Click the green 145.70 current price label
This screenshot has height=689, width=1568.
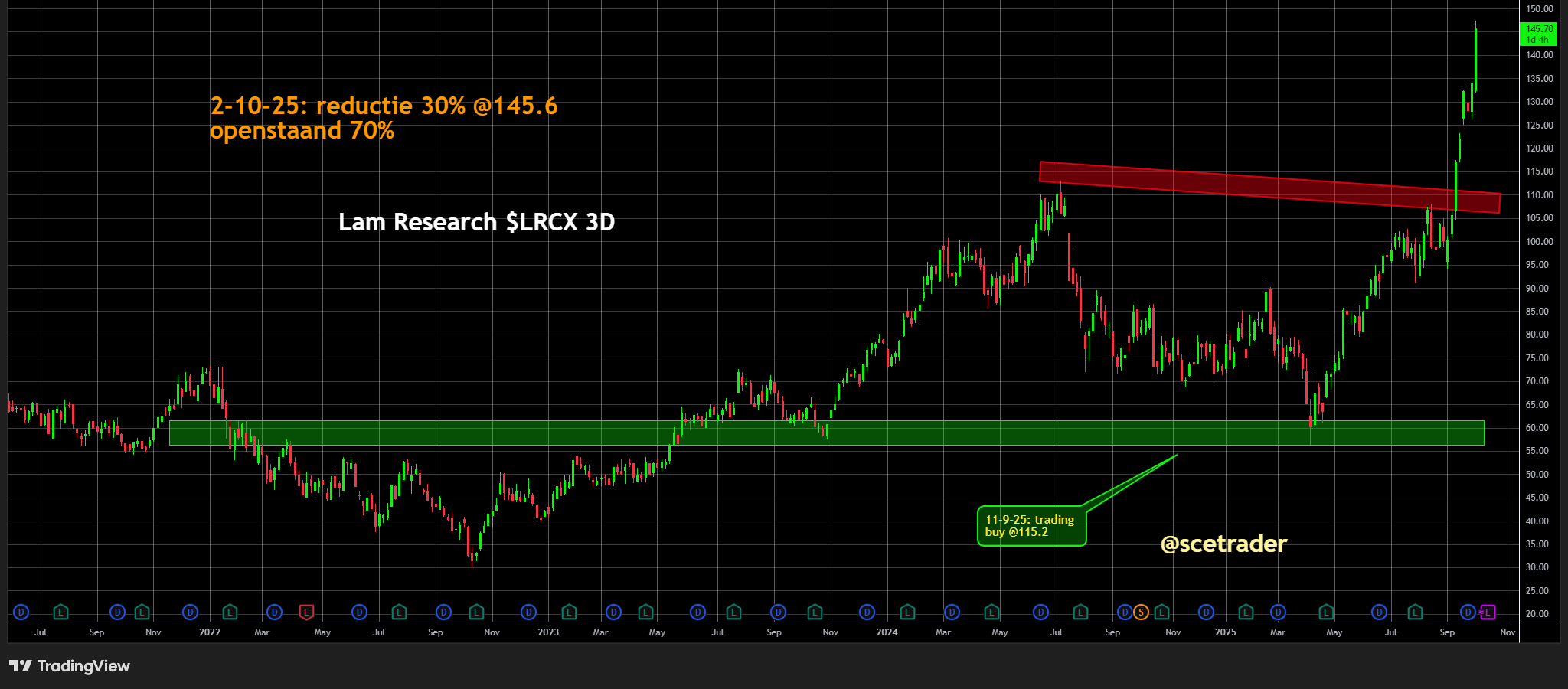point(1538,34)
